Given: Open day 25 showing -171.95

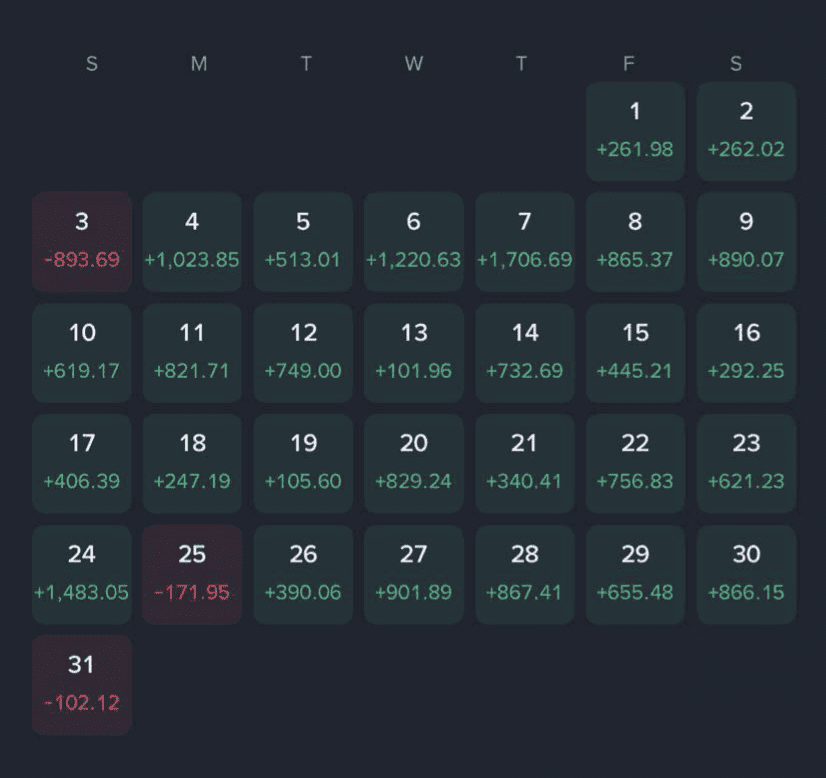Looking at the screenshot, I should [x=192, y=574].
